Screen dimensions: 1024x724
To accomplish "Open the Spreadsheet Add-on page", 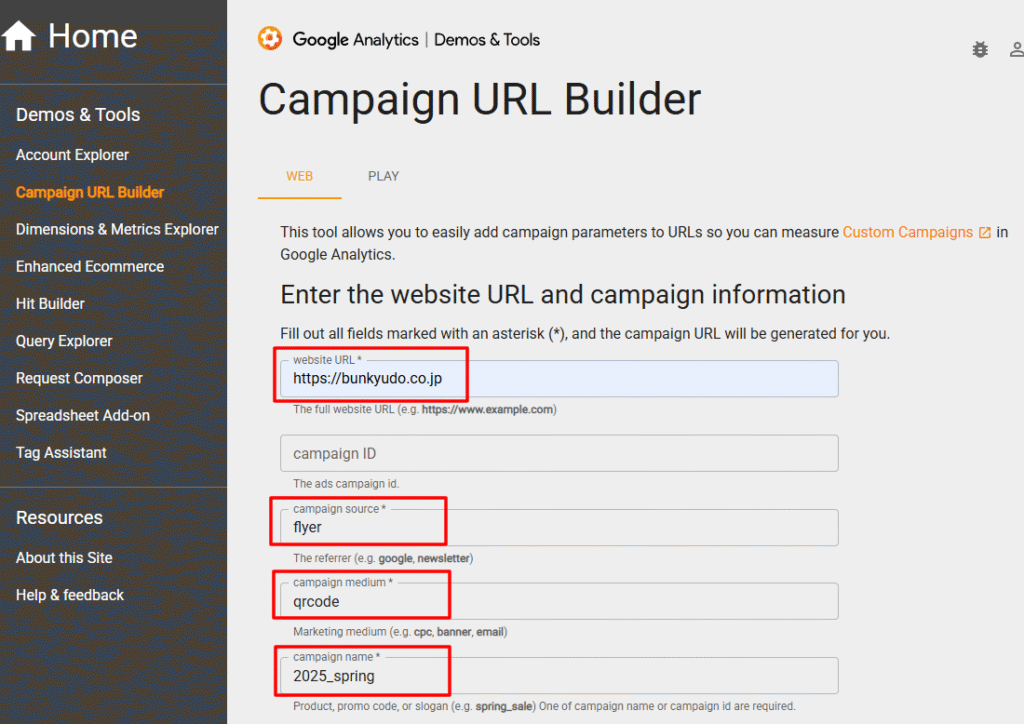I will (x=82, y=415).
